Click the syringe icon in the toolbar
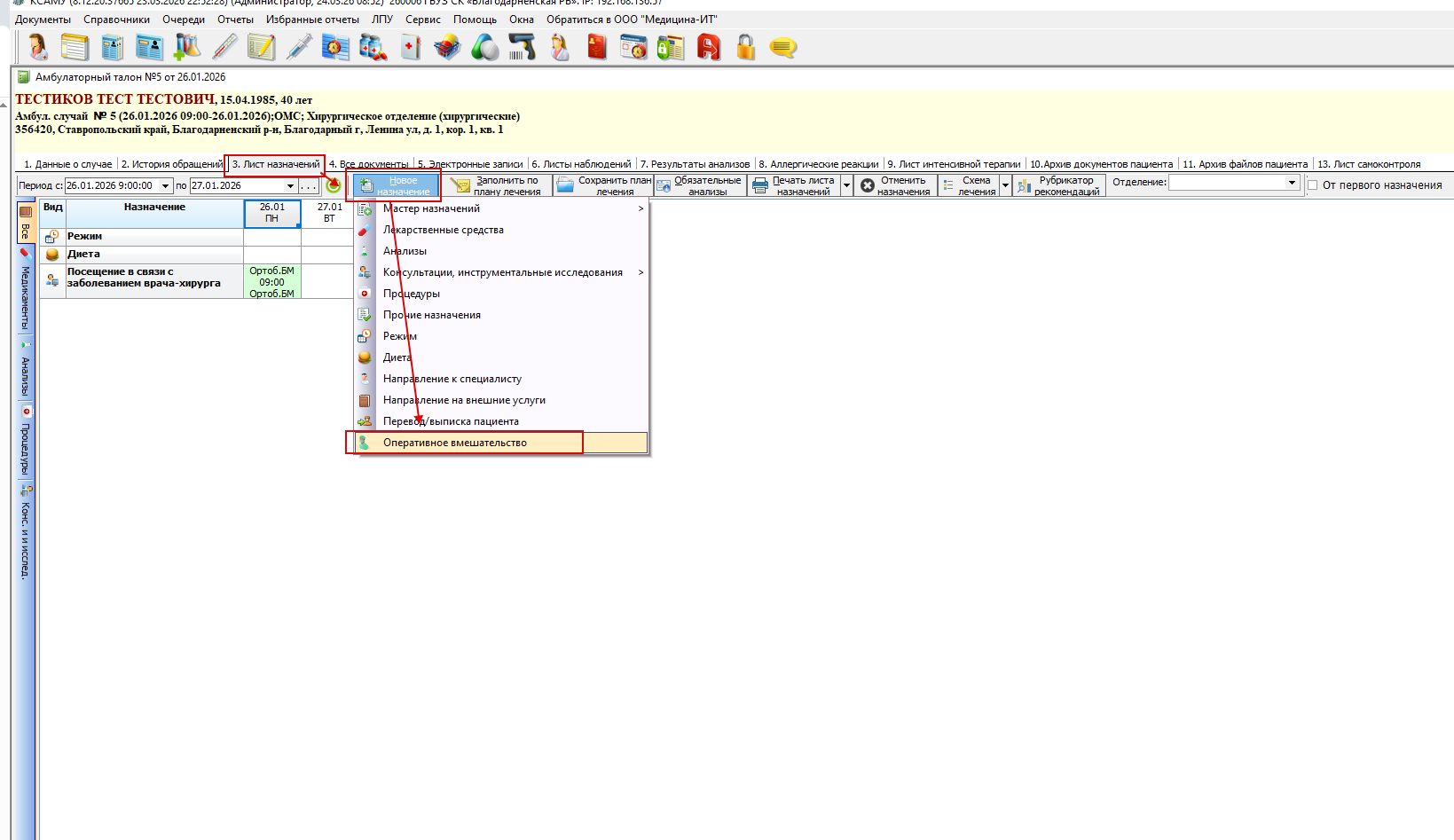1454x840 pixels. pos(299,47)
